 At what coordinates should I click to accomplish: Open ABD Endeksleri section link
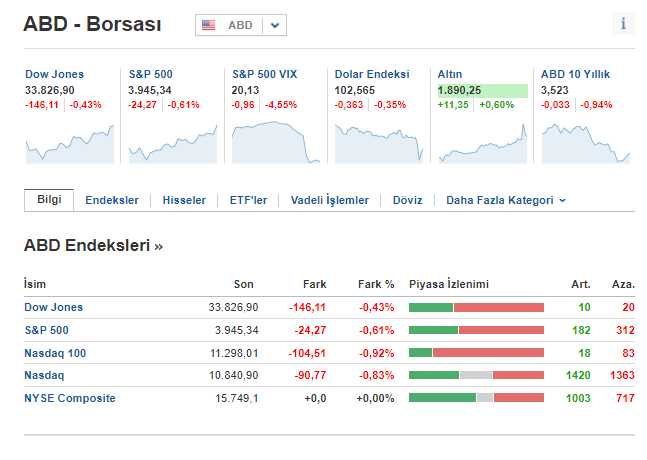pyautogui.click(x=93, y=245)
